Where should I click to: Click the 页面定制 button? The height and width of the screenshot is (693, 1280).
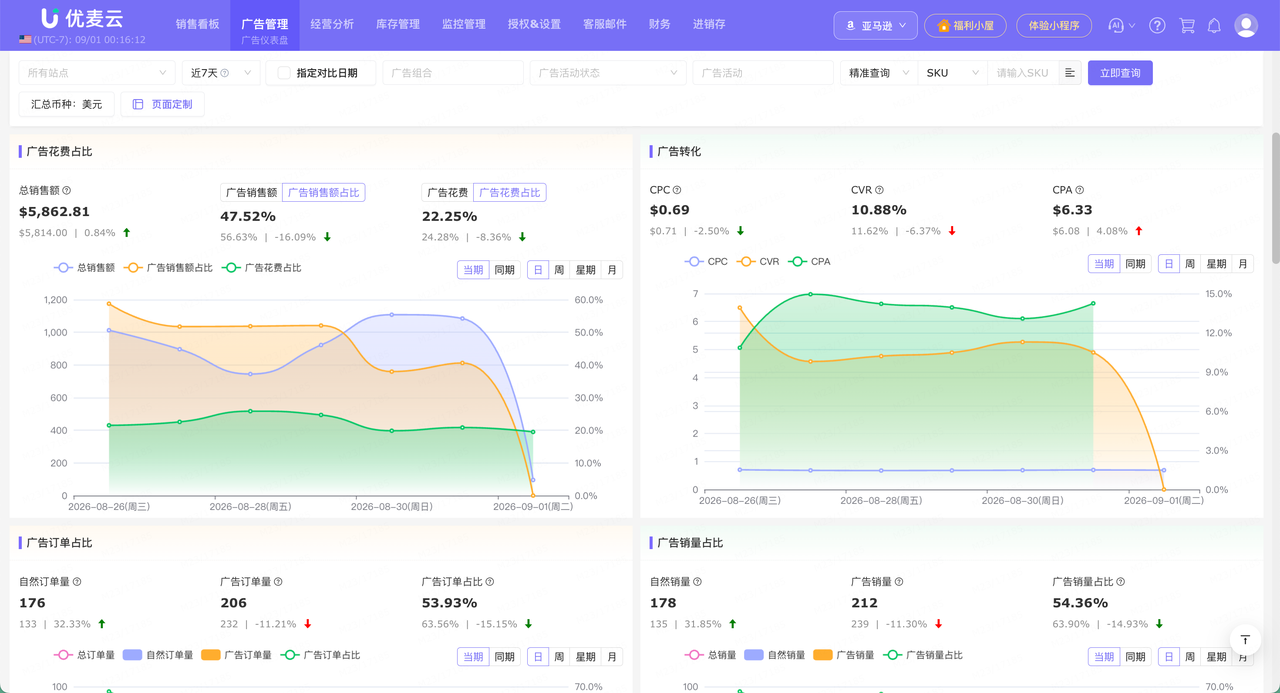pyautogui.click(x=162, y=104)
